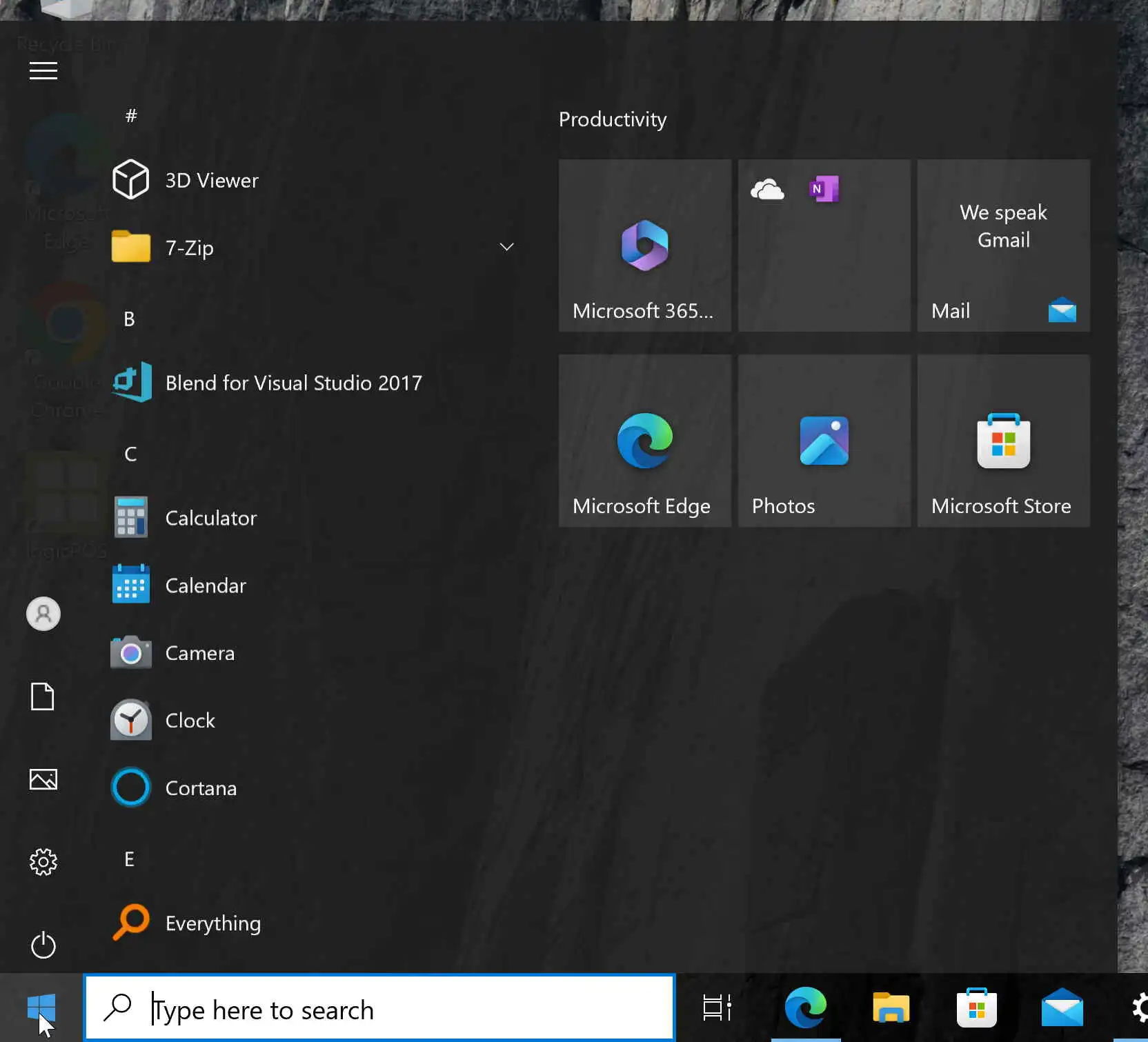Click the Power button icon
Screen dimensions: 1148x1042
click(x=43, y=945)
